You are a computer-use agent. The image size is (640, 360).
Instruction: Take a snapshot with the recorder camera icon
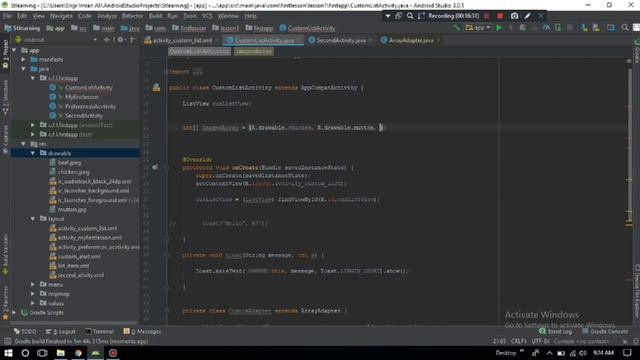pos(514,16)
